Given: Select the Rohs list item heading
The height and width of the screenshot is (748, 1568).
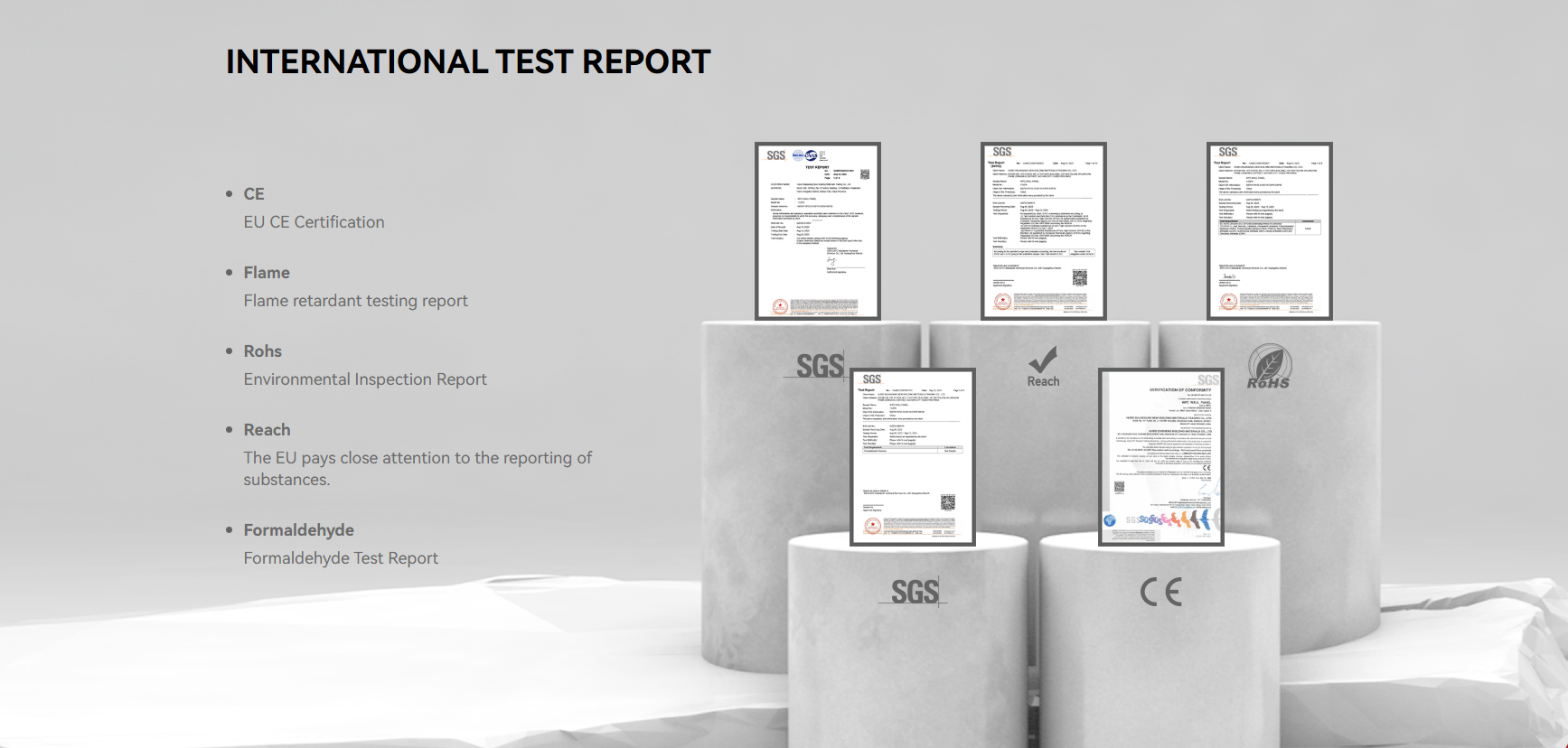Looking at the screenshot, I should pyautogui.click(x=263, y=351).
